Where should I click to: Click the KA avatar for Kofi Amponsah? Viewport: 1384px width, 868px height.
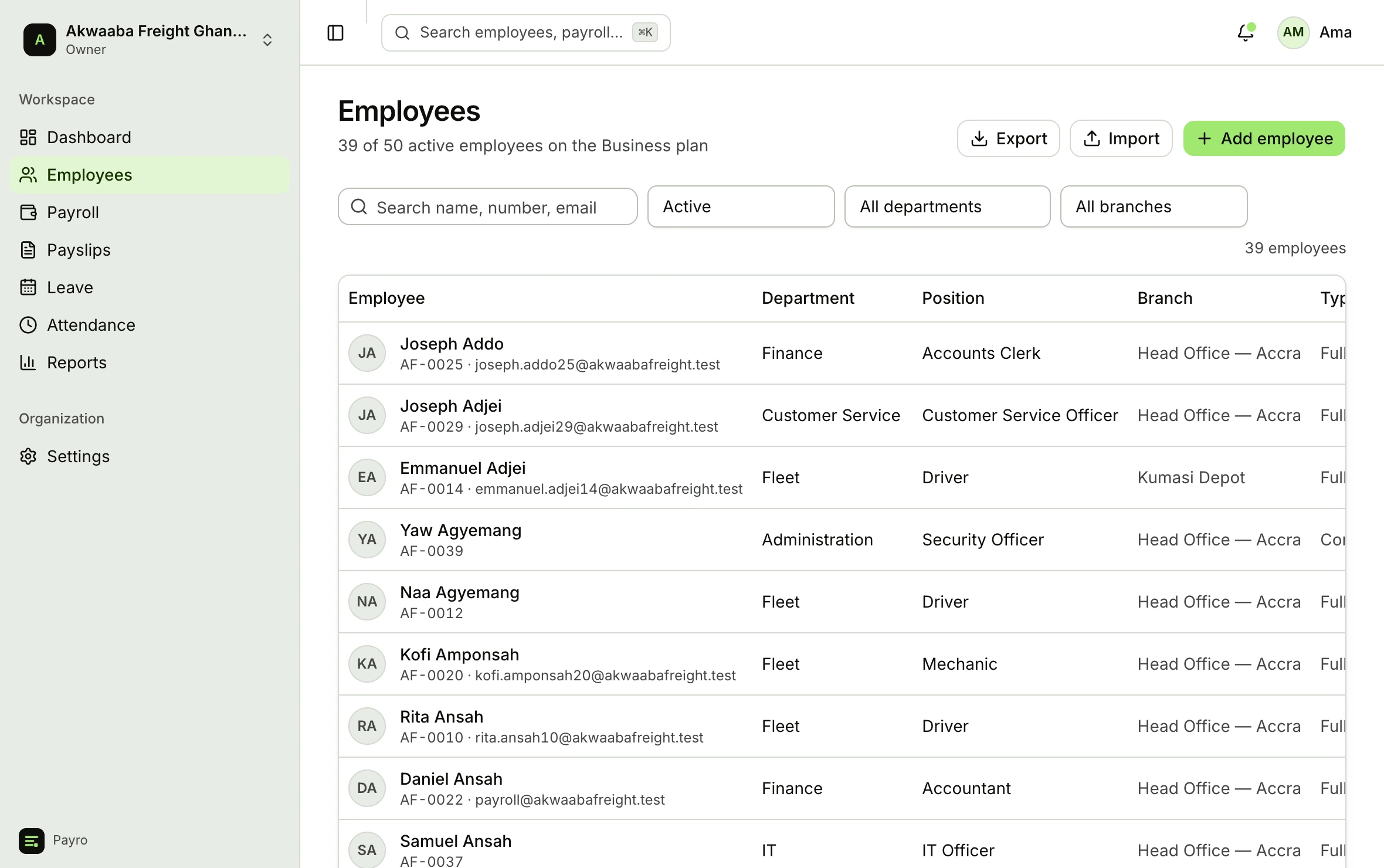point(367,664)
